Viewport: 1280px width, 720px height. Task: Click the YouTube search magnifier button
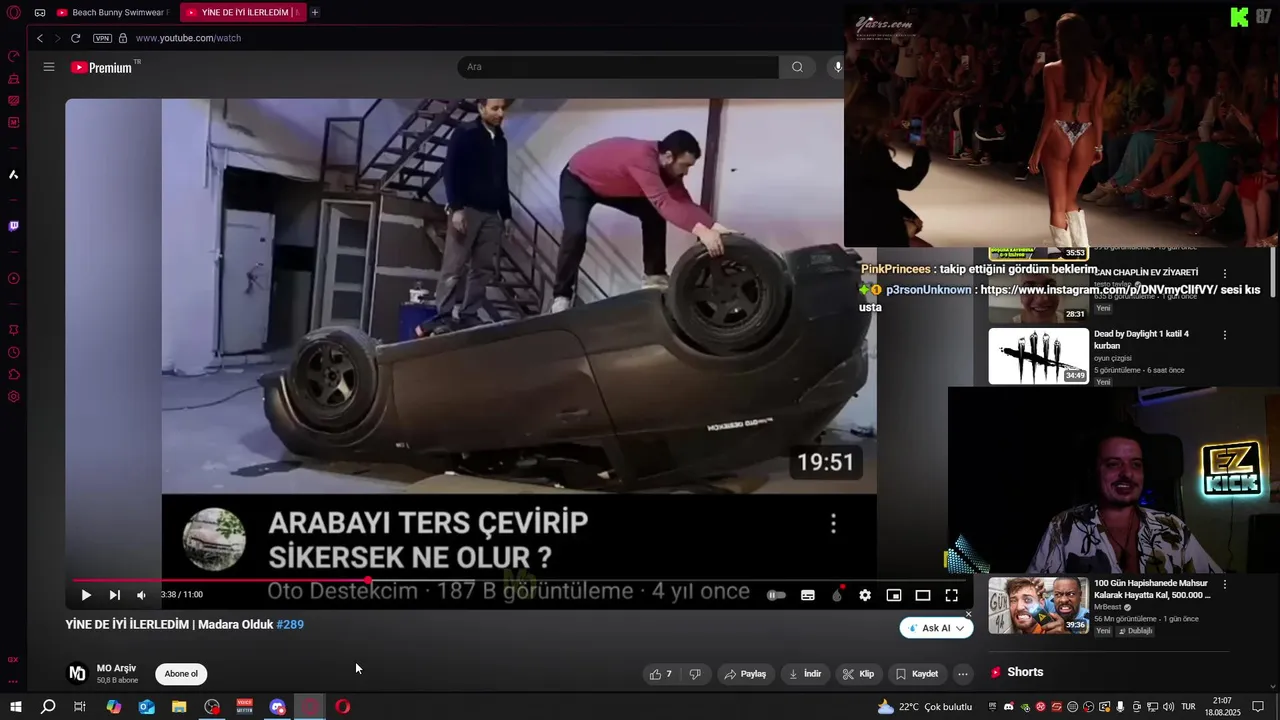click(797, 67)
